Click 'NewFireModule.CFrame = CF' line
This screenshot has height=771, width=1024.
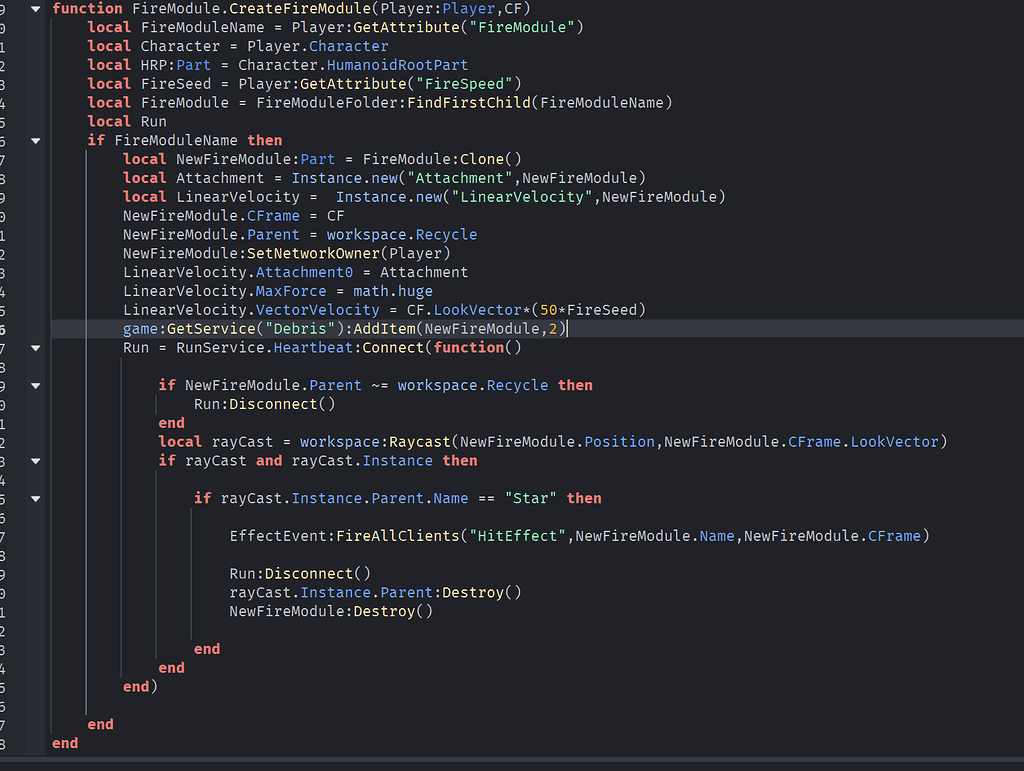(x=234, y=216)
